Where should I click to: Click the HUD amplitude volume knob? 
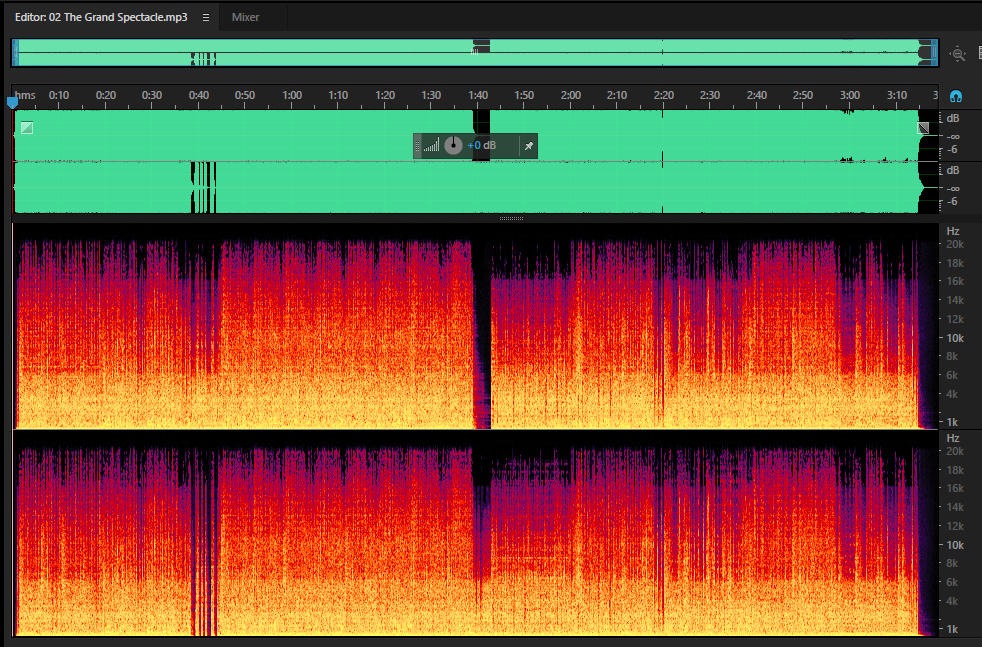point(453,146)
